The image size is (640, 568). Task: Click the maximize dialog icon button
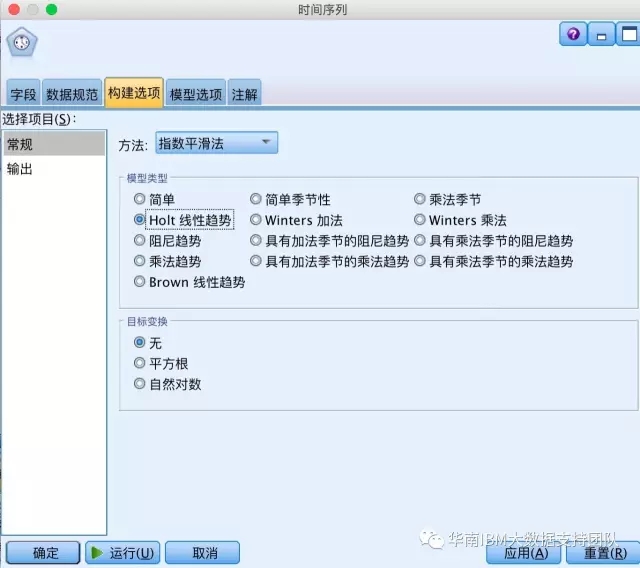(x=629, y=34)
